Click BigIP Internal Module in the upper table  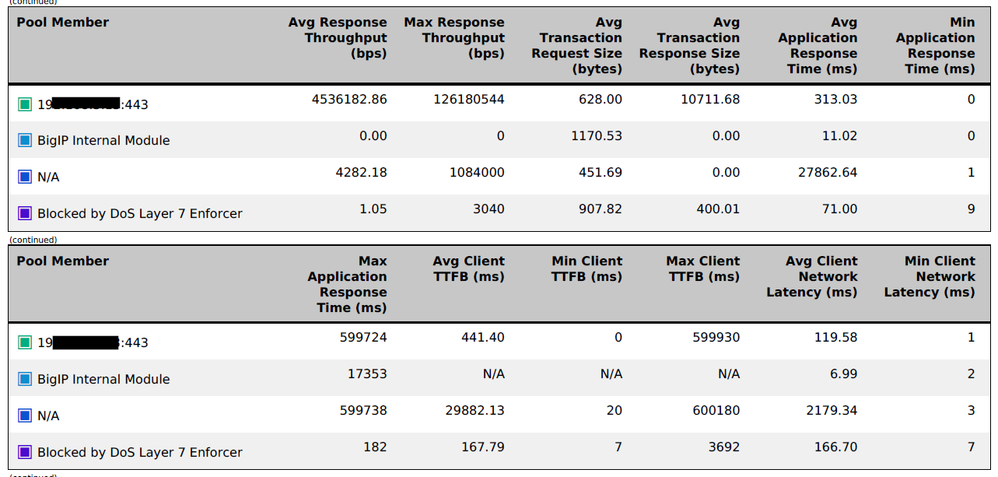103,141
